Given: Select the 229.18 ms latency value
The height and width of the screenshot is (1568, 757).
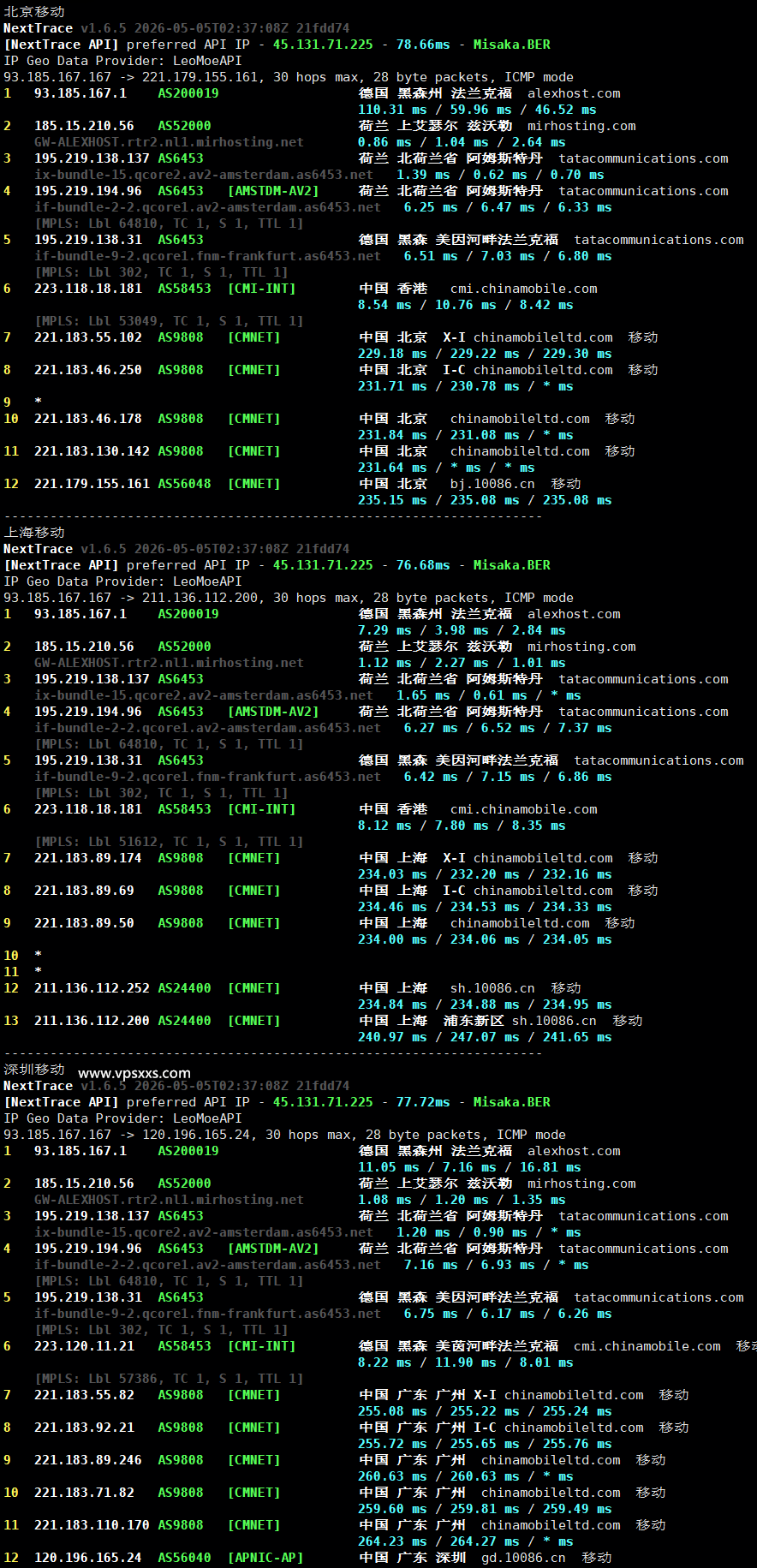Looking at the screenshot, I should (392, 354).
